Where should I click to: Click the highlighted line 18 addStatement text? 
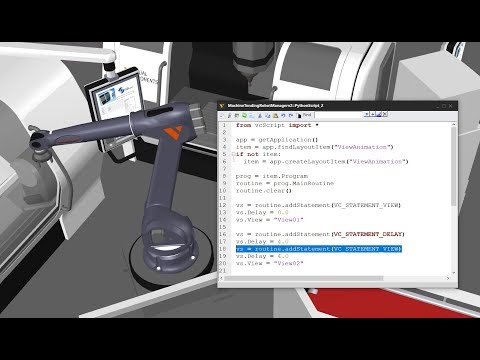[319, 249]
